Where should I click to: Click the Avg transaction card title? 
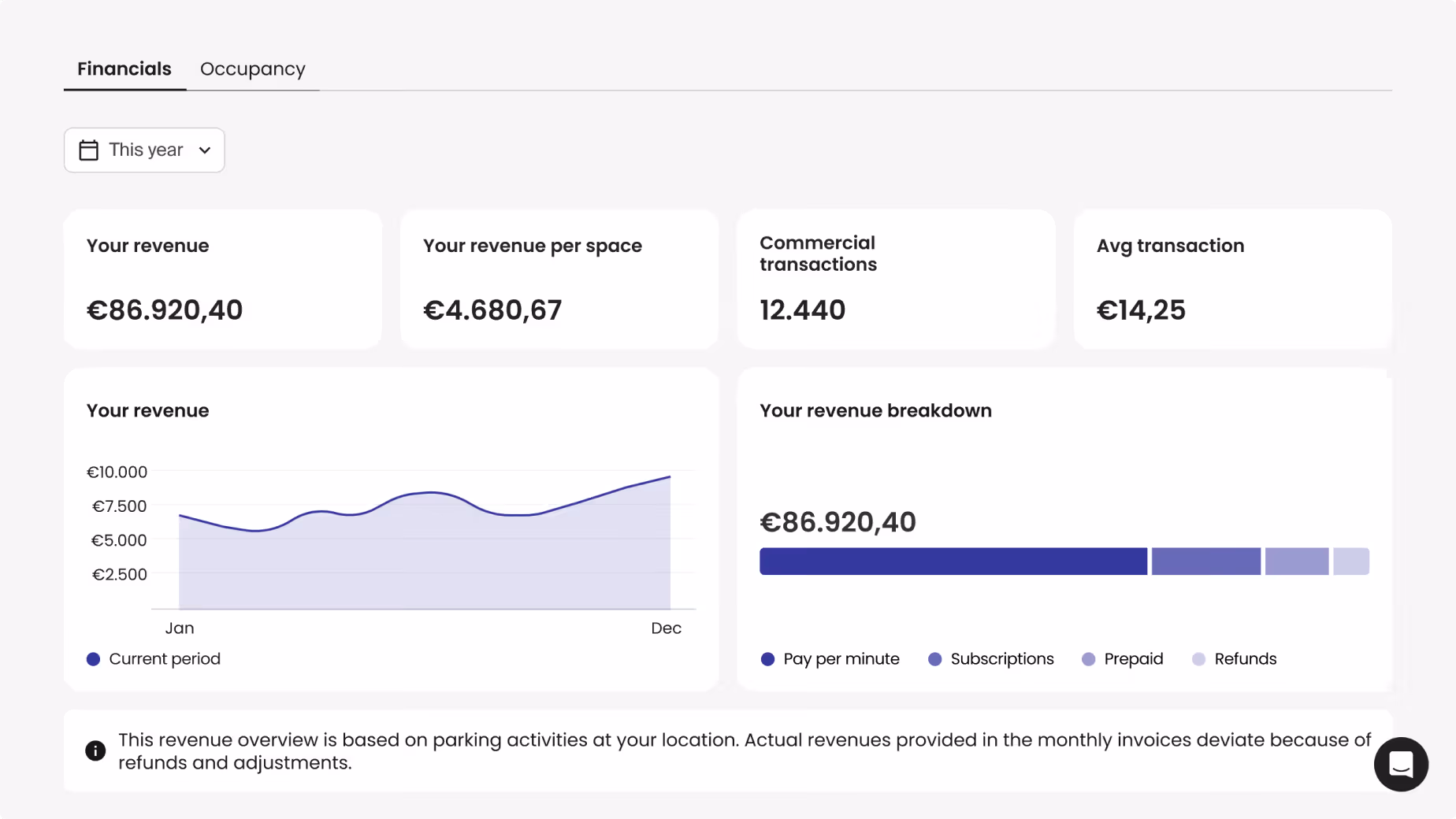click(1170, 246)
